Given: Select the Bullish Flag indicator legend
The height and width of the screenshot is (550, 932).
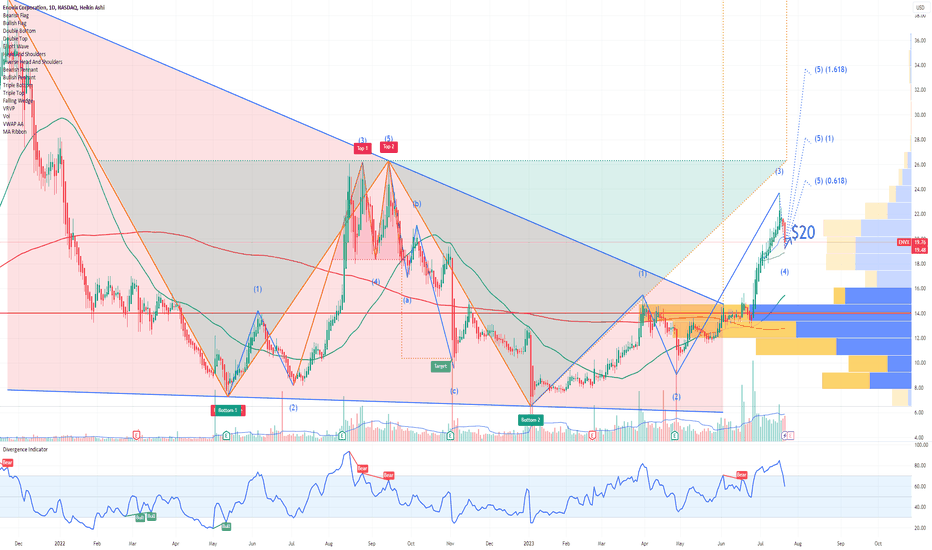Looking at the screenshot, I should [15, 23].
